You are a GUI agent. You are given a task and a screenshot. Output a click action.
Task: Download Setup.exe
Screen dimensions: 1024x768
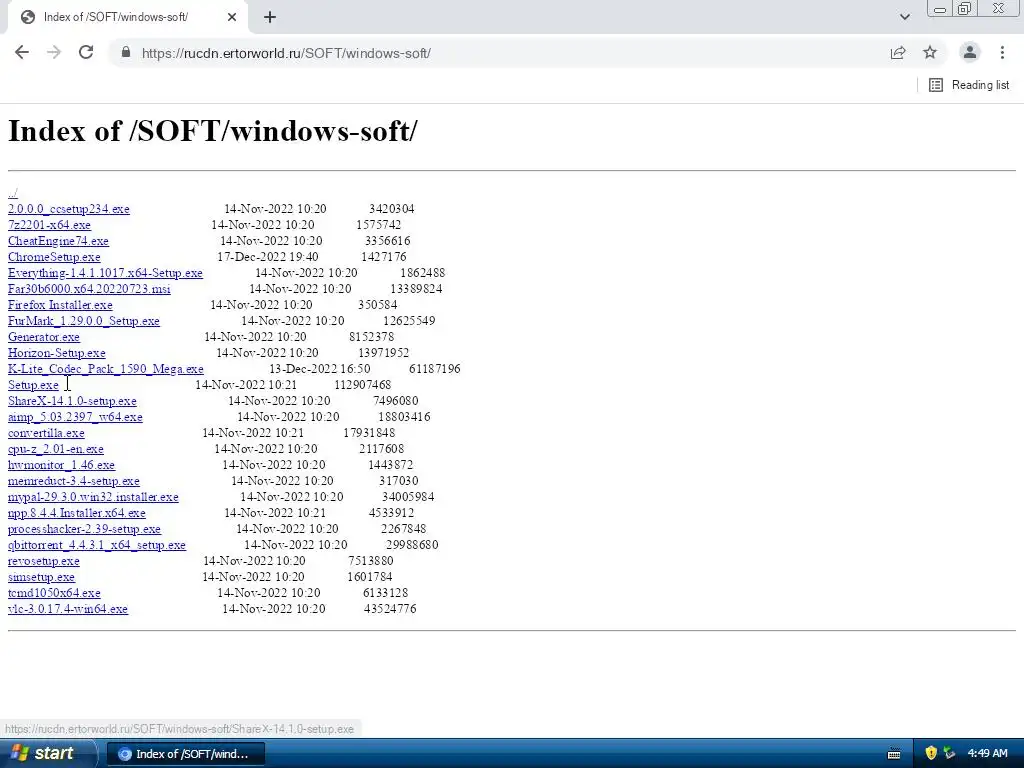pos(33,385)
